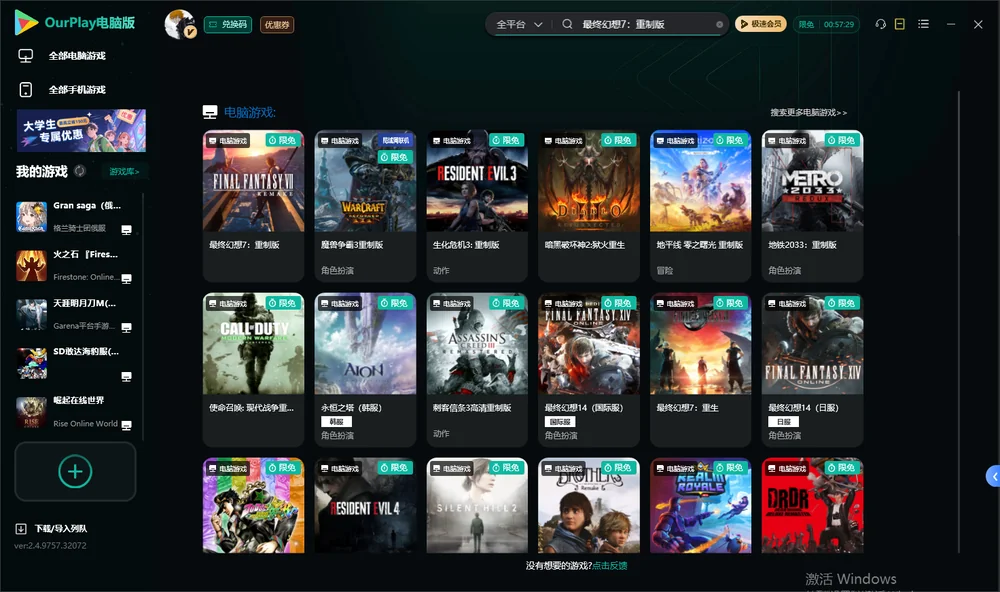The image size is (1000, 592).
Task: Click 韩服 tag under 永恒之塔
Action: pyautogui.click(x=336, y=422)
